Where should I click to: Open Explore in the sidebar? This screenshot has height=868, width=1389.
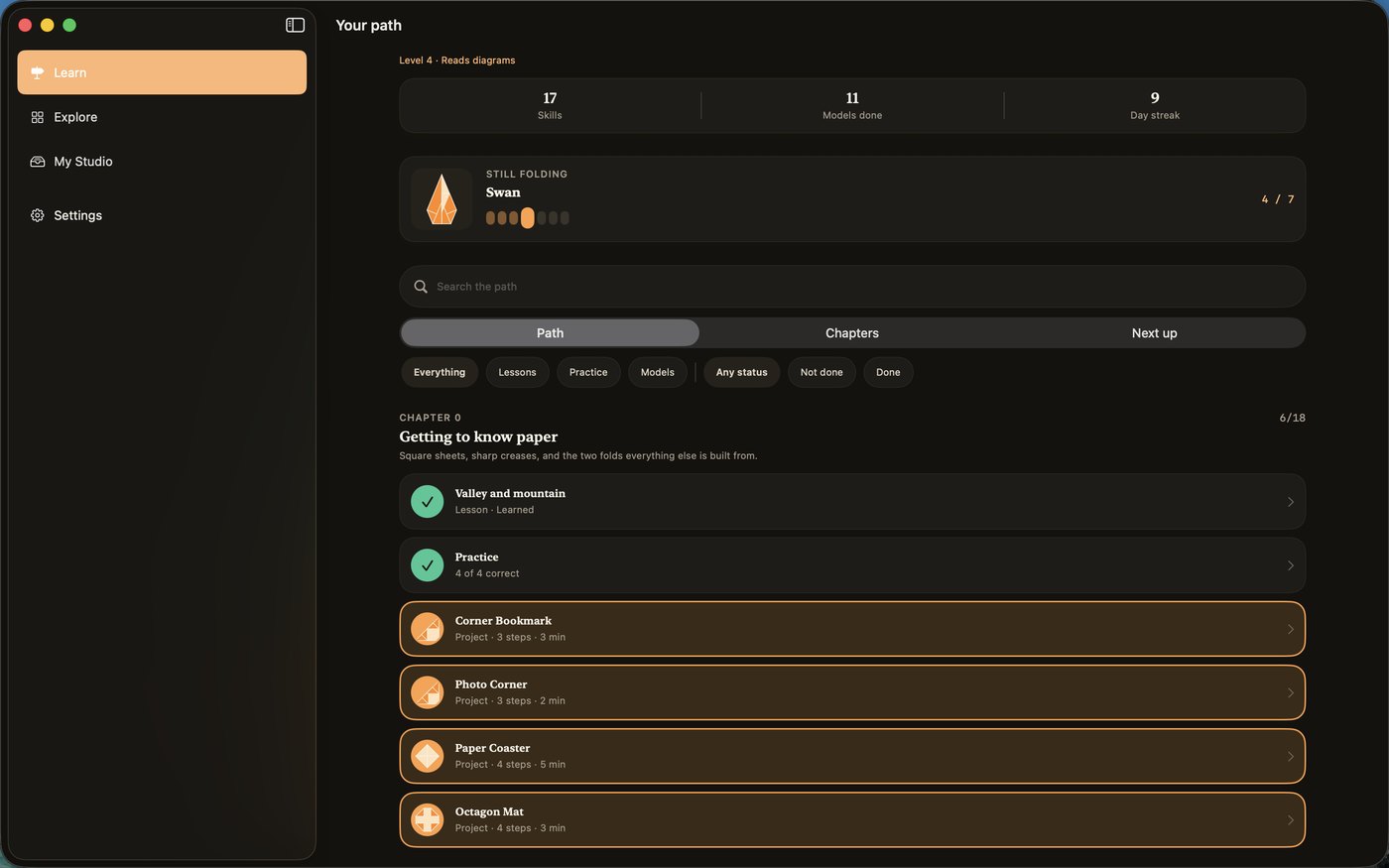(x=162, y=117)
